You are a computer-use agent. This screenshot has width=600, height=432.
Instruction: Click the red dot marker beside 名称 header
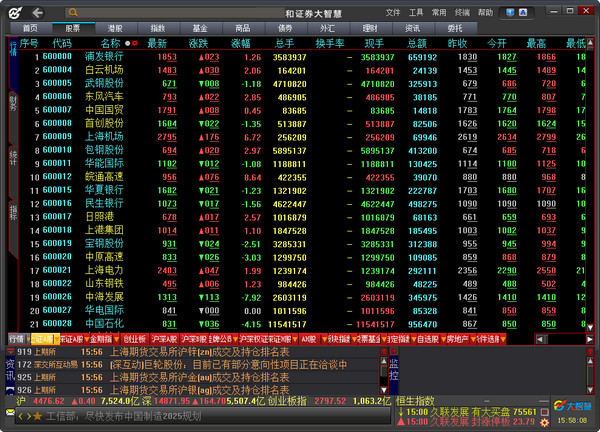point(134,44)
